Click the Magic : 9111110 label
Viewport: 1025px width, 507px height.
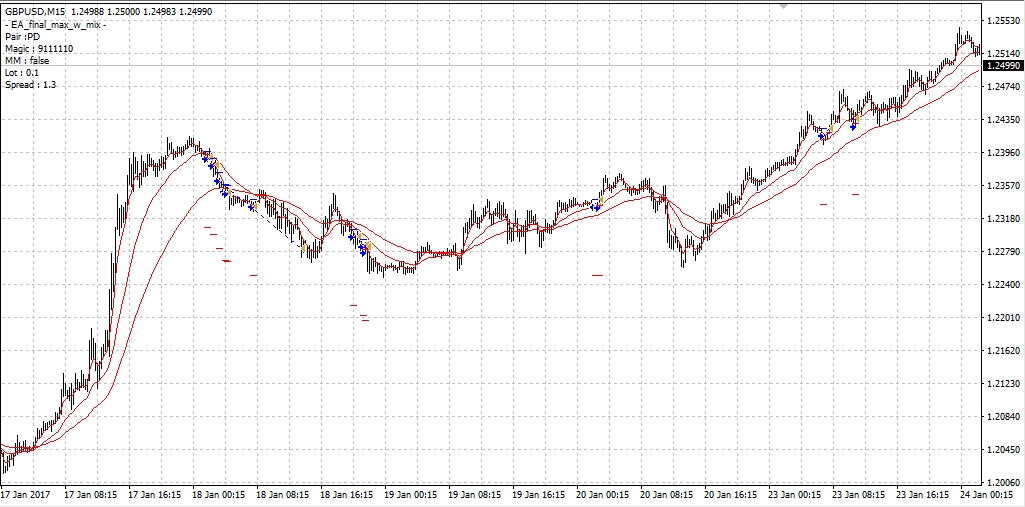click(x=39, y=48)
